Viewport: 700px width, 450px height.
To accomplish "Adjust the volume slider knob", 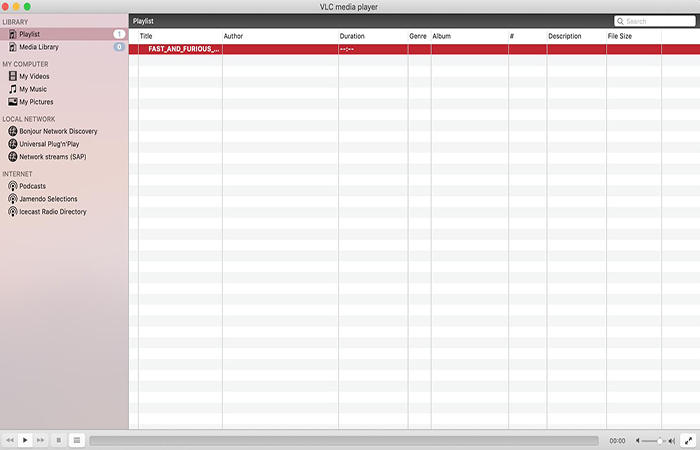I will coord(659,441).
